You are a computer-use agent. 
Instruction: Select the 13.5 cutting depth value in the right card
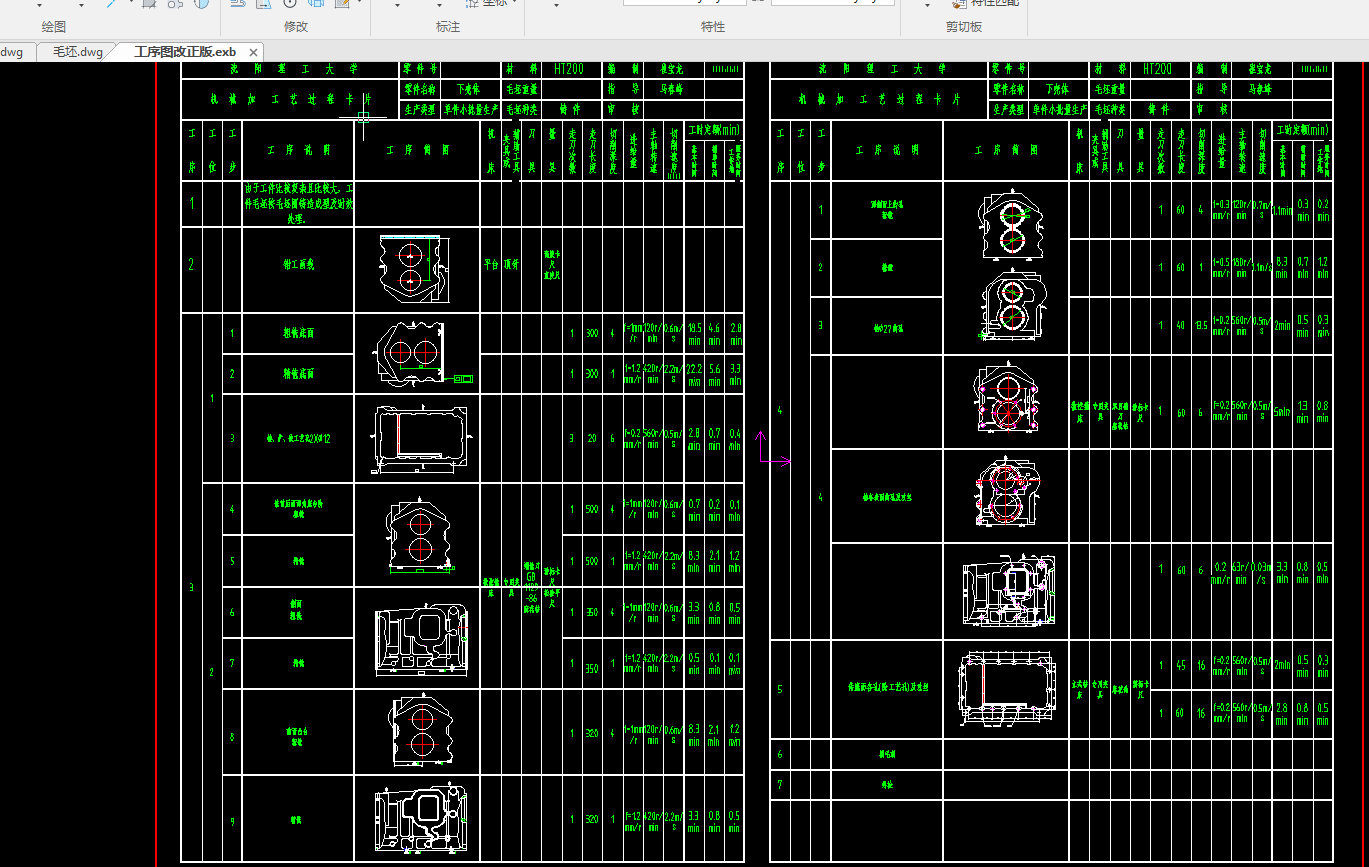click(1201, 325)
